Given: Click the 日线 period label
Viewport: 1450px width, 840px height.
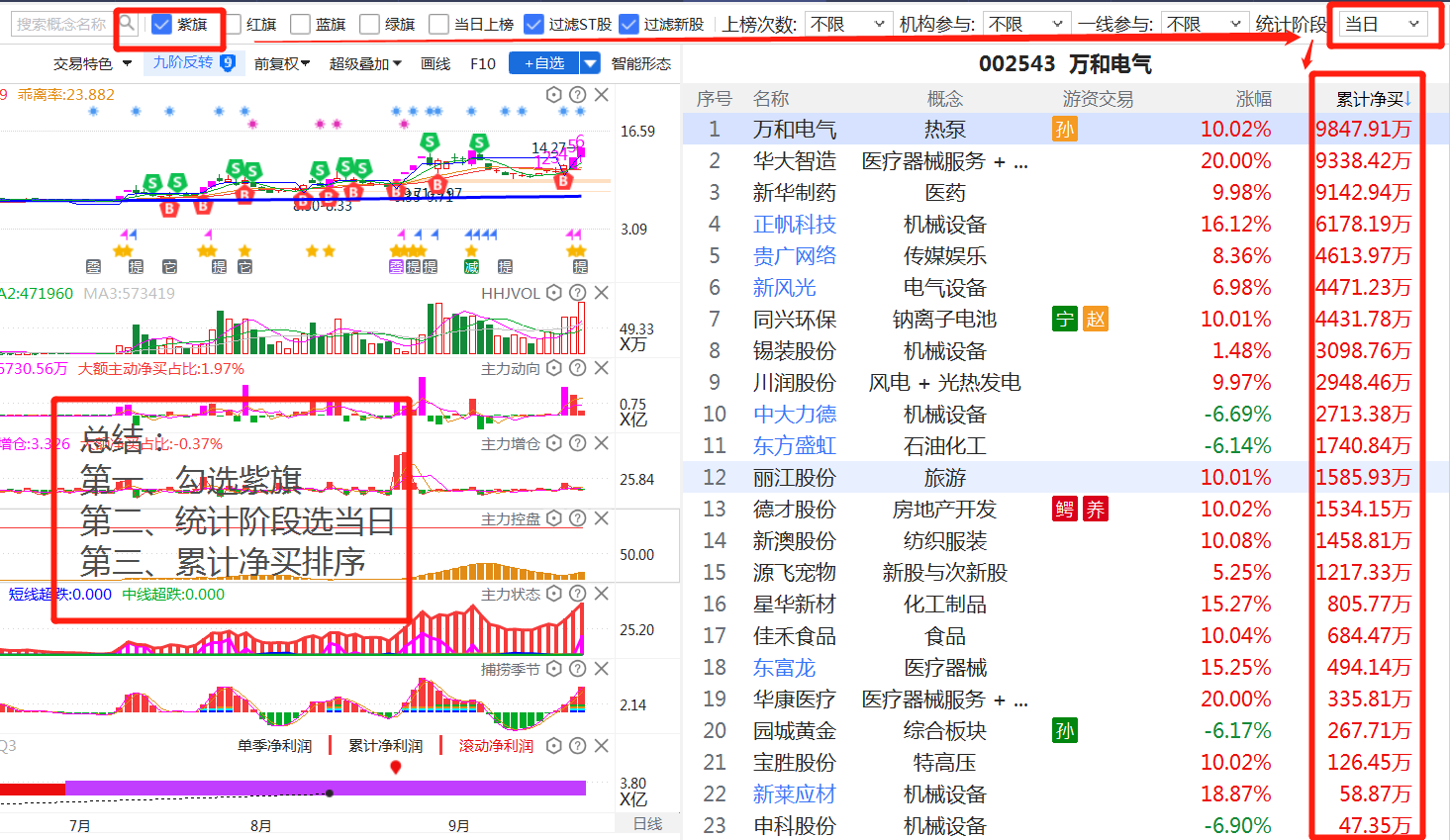Looking at the screenshot, I should pos(648,824).
